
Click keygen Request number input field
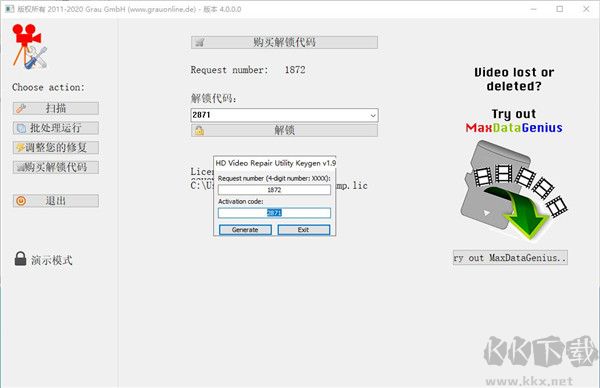(274, 190)
